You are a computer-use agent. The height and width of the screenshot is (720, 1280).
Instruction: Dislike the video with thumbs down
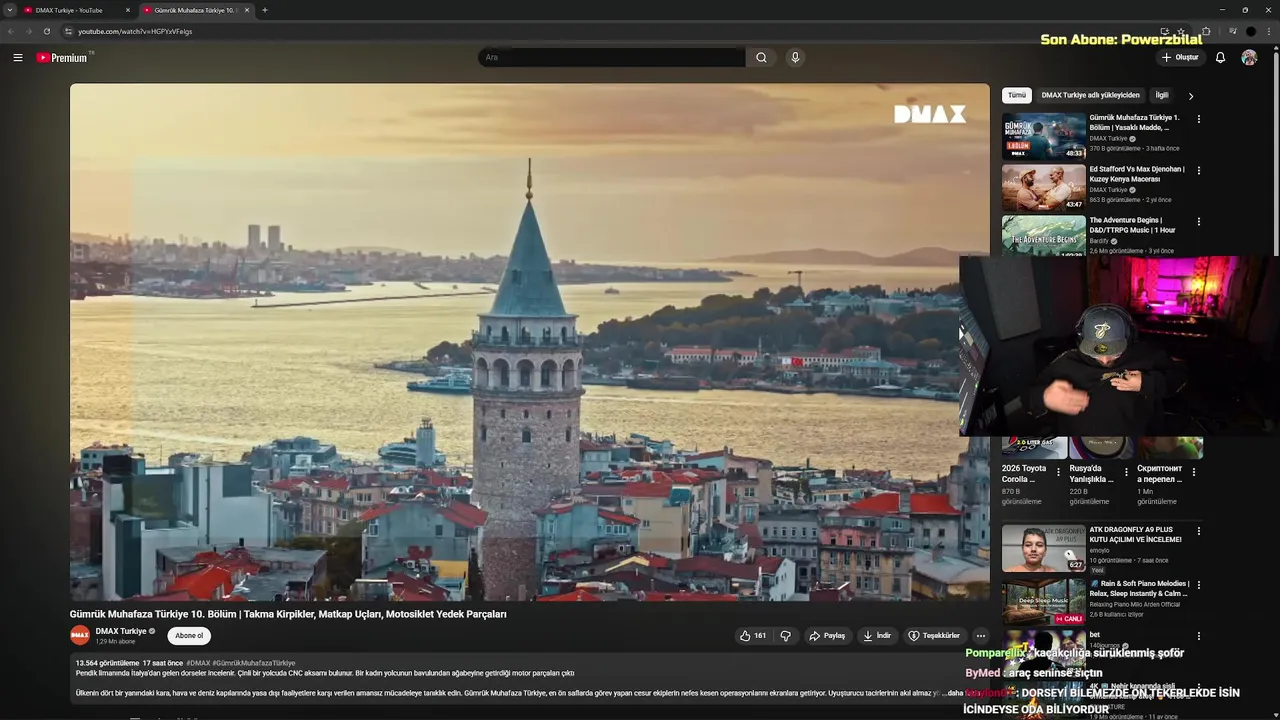[786, 636]
